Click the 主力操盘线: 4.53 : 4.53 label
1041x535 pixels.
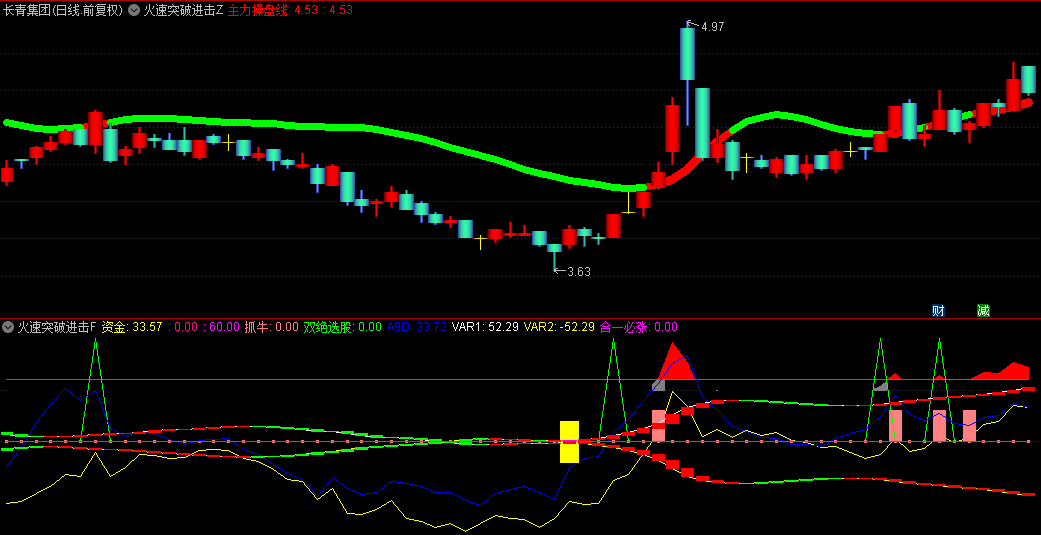pyautogui.click(x=290, y=10)
